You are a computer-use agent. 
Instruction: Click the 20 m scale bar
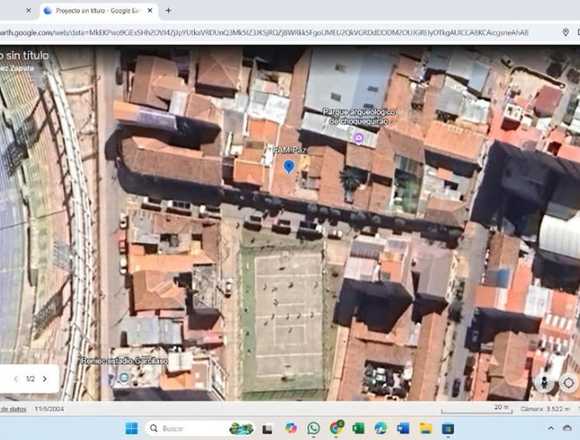tap(477, 409)
